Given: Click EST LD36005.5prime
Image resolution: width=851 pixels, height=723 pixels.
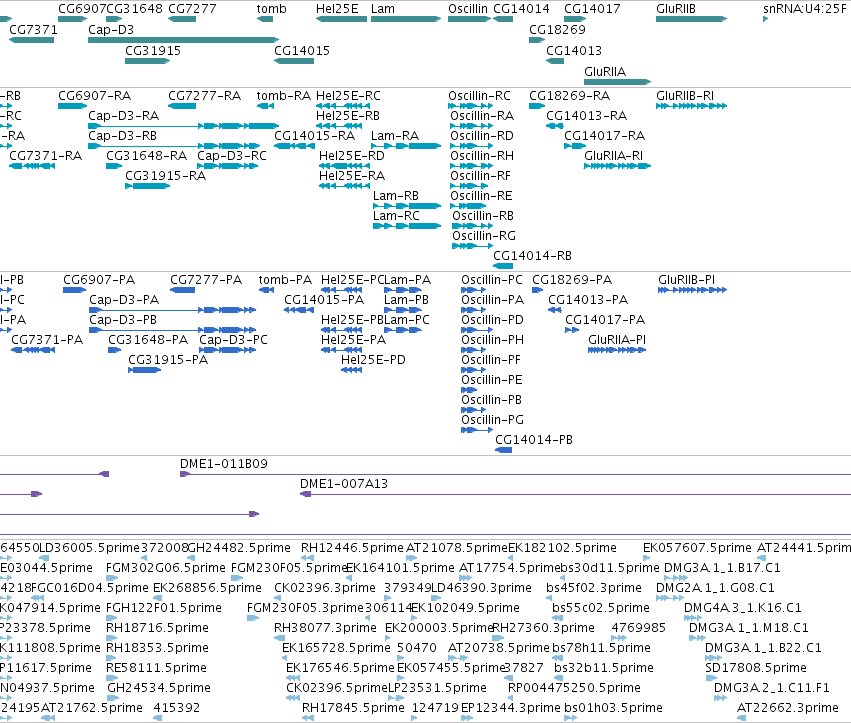Looking at the screenshot, I should point(45,558).
